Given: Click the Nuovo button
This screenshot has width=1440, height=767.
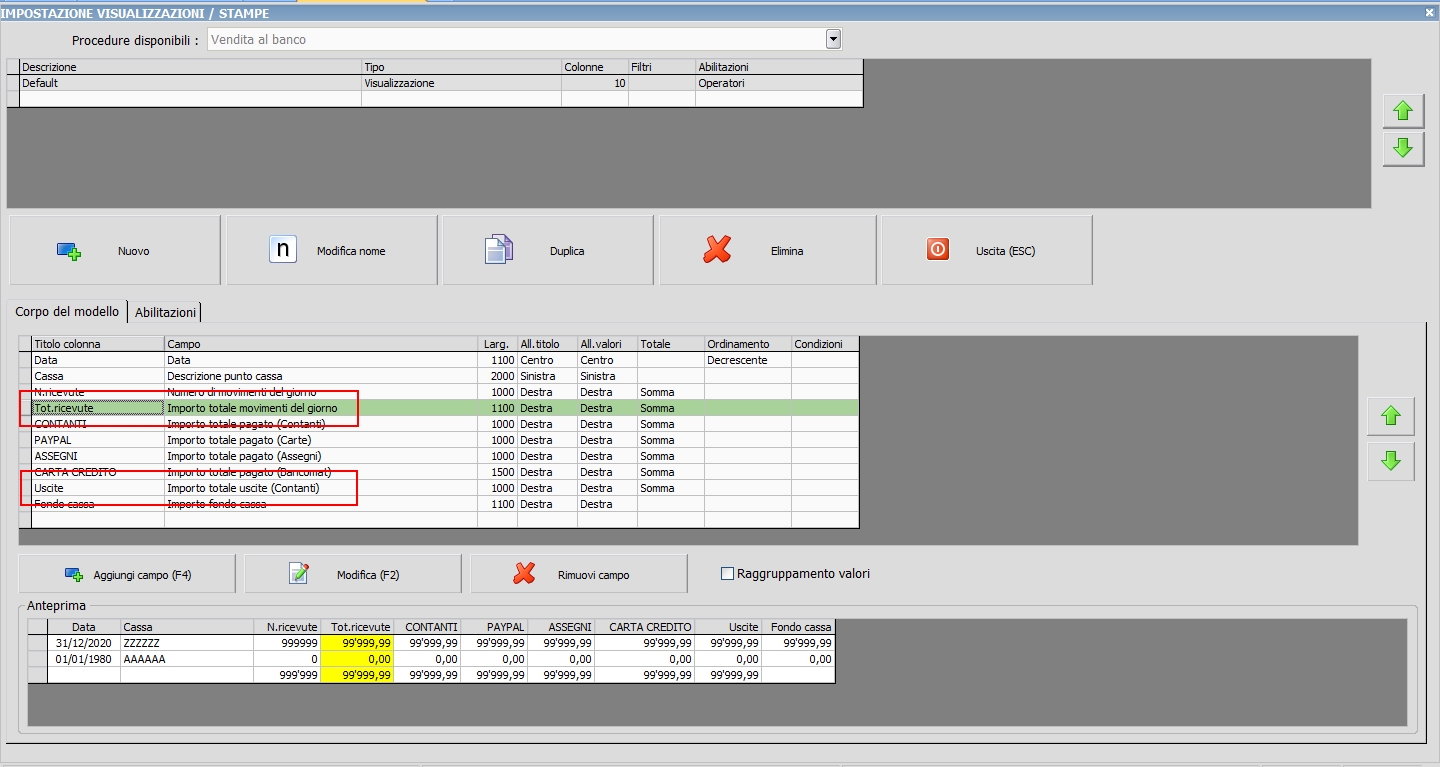Looking at the screenshot, I should [x=115, y=250].
